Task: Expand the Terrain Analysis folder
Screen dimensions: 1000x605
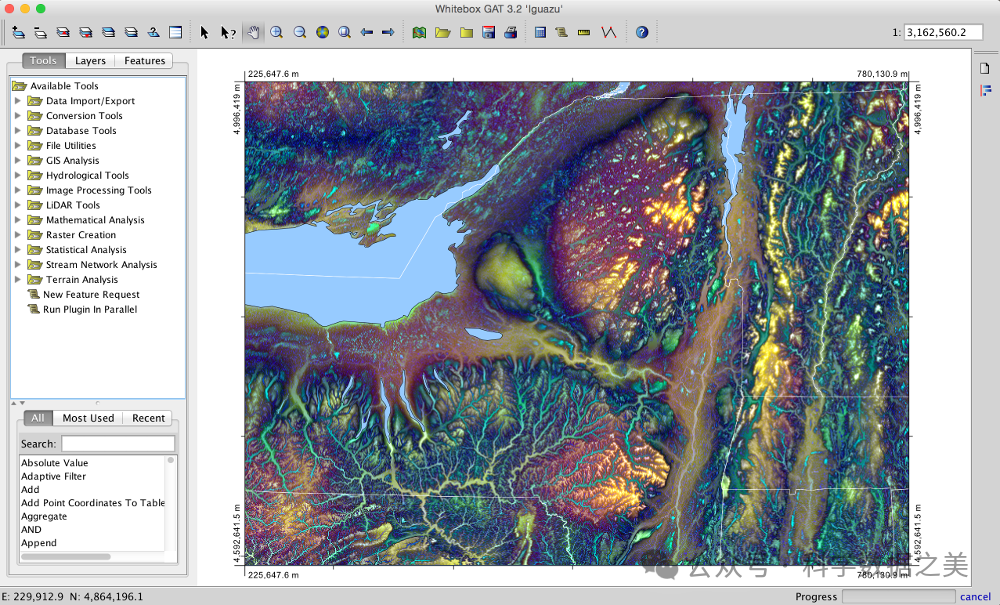Action: pos(17,280)
